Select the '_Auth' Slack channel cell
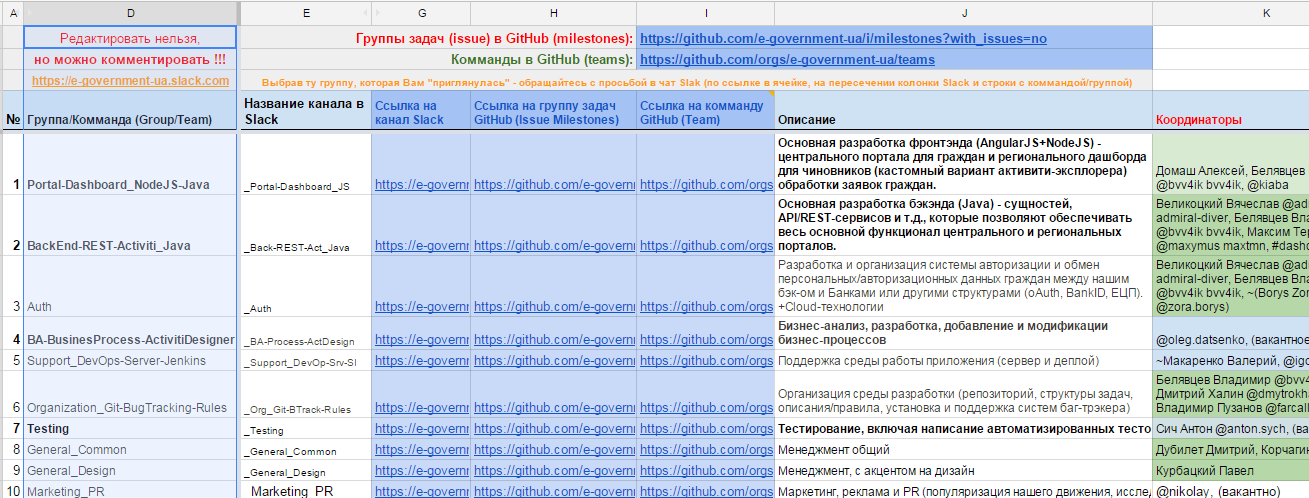The height and width of the screenshot is (498, 1309). pyautogui.click(x=306, y=286)
